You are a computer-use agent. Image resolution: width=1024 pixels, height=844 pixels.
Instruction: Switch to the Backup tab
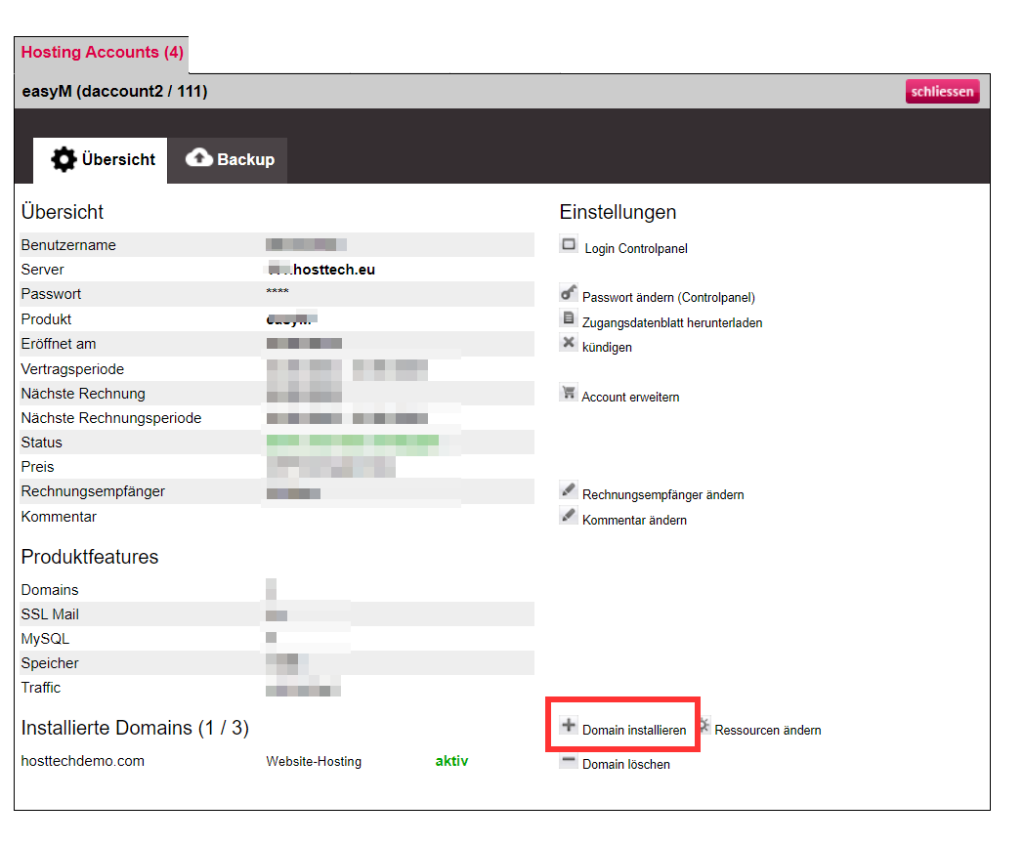pyautogui.click(x=230, y=160)
